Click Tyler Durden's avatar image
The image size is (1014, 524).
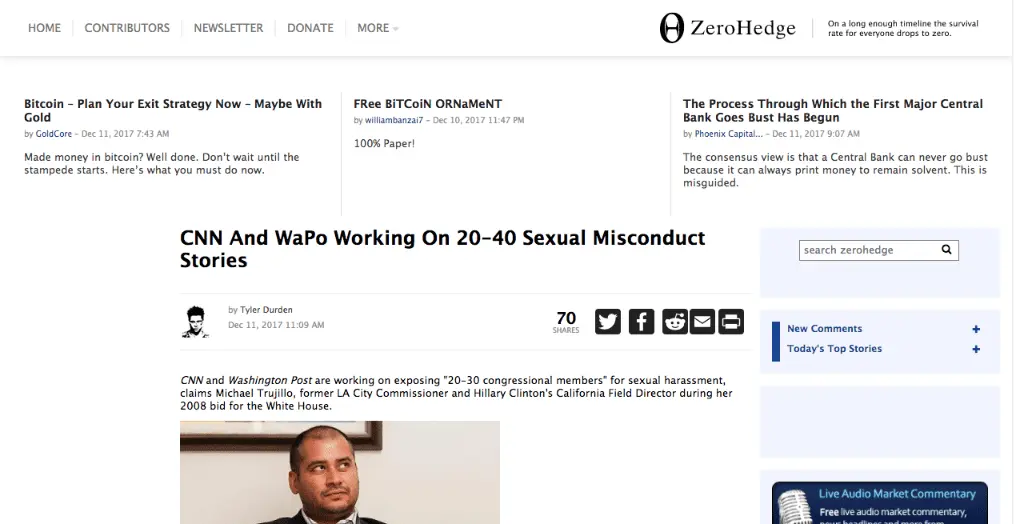pos(196,320)
